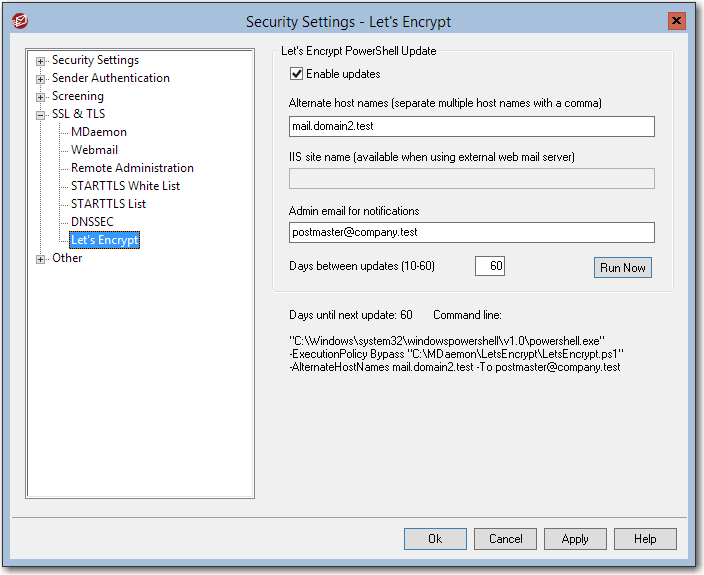Close the Security Settings dialog

click(676, 21)
